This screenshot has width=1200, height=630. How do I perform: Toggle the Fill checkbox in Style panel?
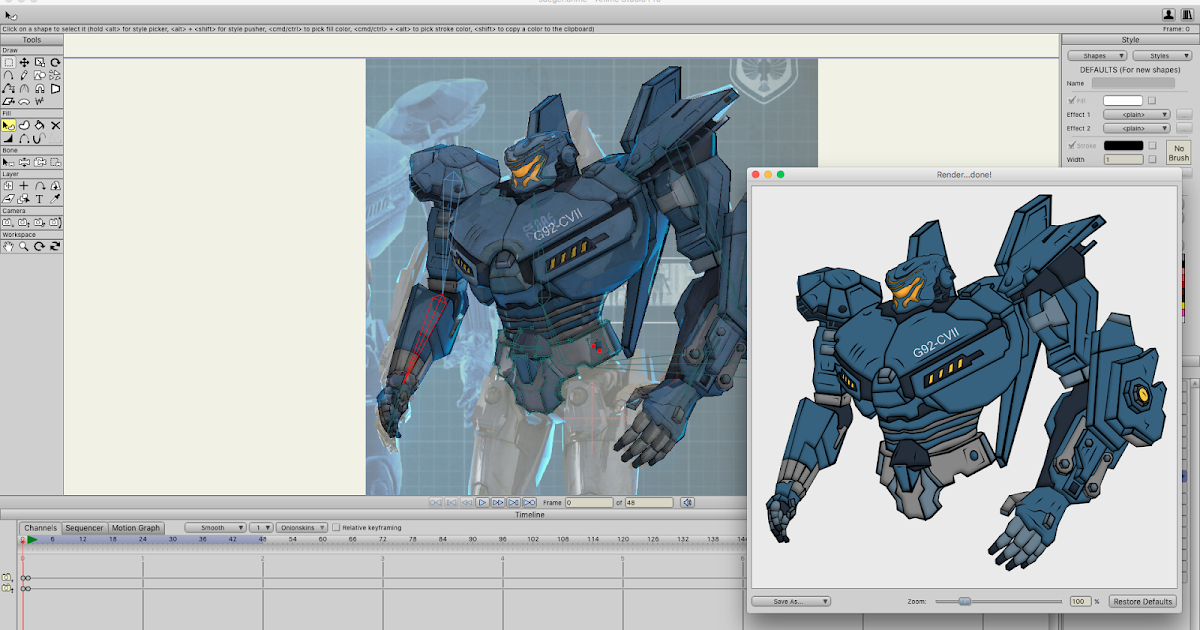1071,100
